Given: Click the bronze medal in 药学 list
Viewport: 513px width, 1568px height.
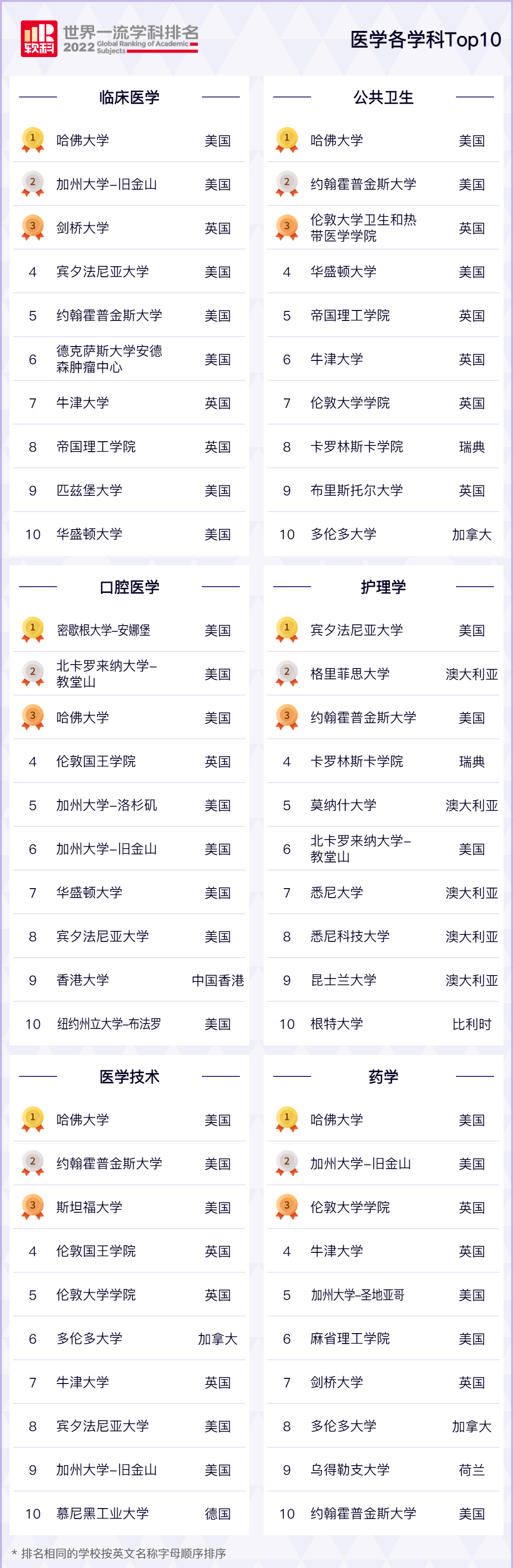Looking at the screenshot, I should tap(287, 1207).
